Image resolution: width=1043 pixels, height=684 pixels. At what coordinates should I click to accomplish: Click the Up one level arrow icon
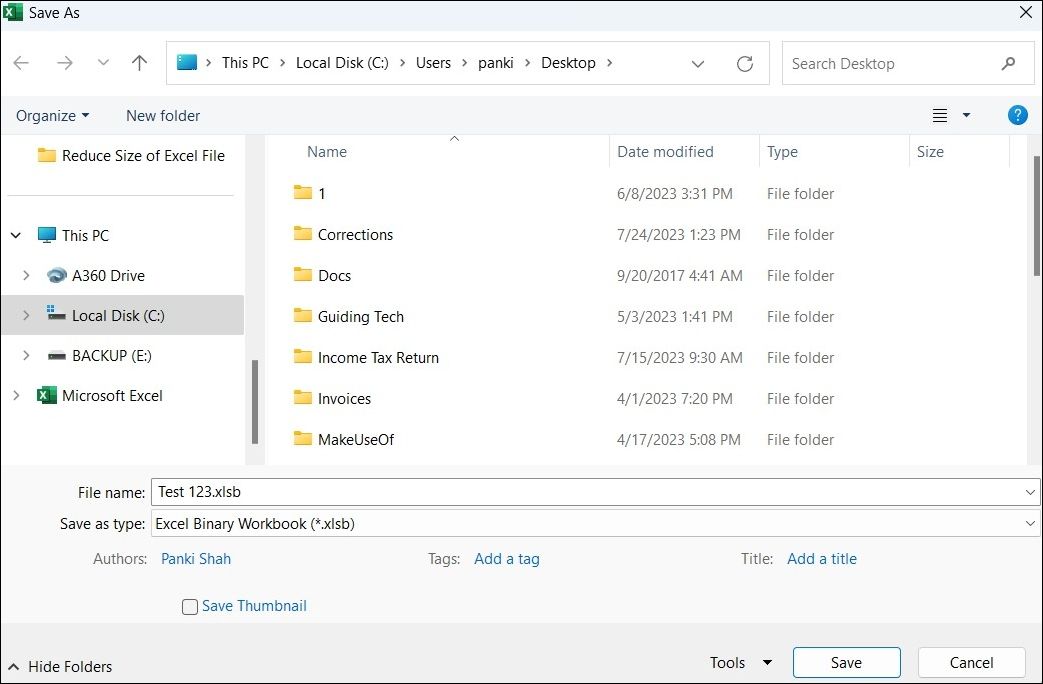pyautogui.click(x=139, y=63)
